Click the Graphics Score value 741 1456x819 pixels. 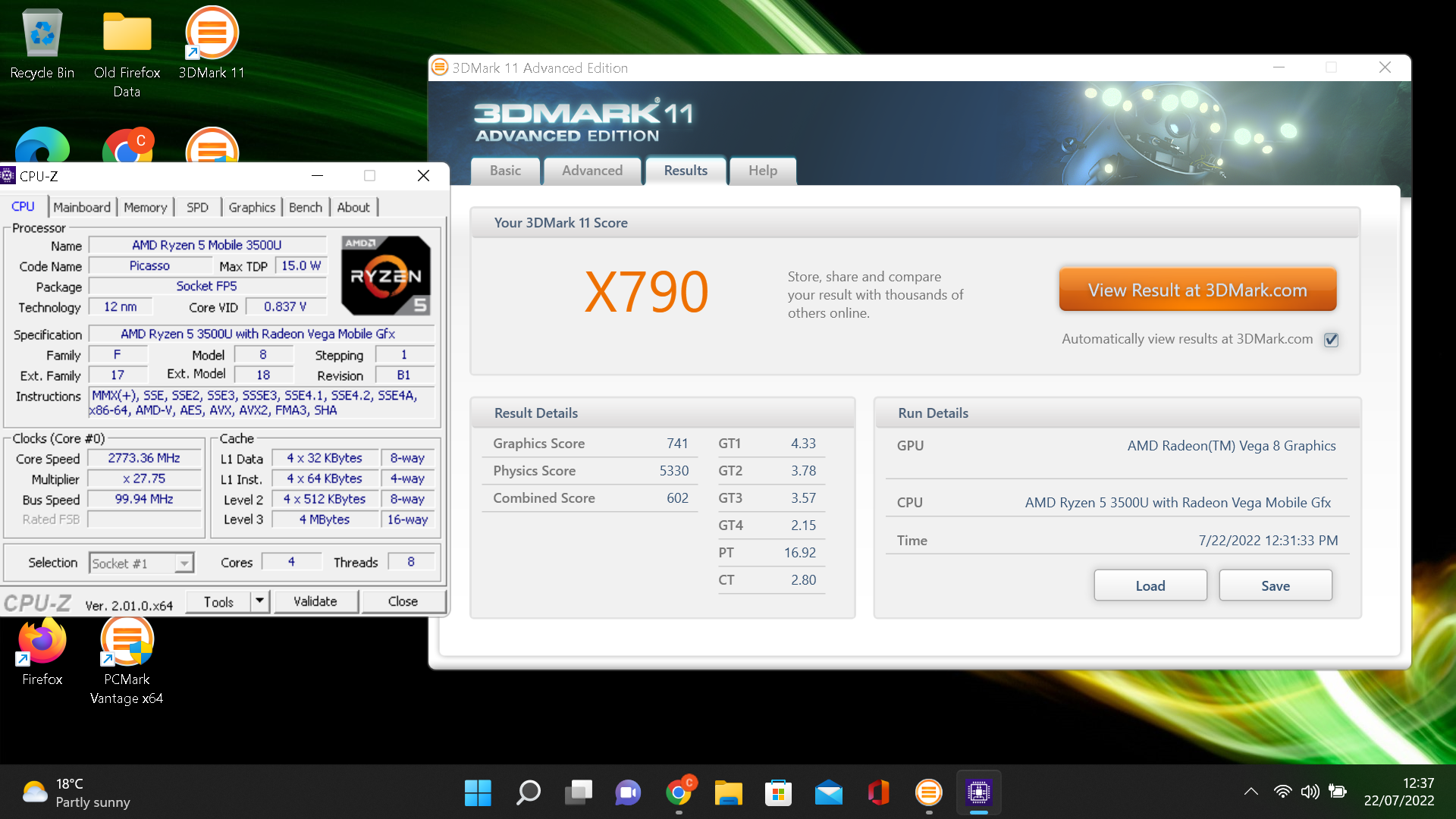[x=677, y=444]
